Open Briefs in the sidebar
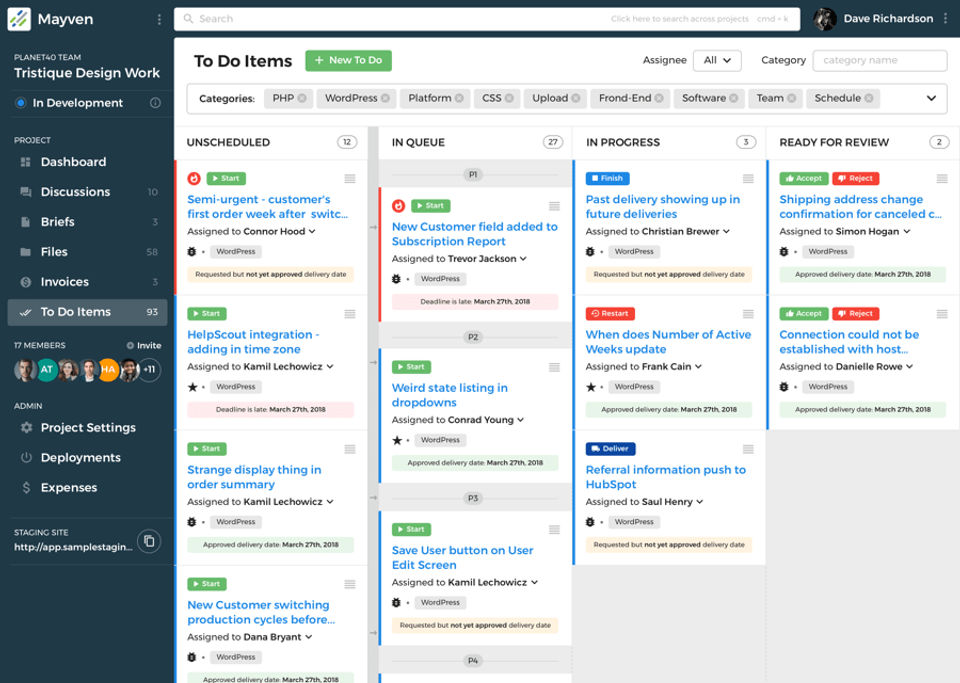 click(87, 222)
